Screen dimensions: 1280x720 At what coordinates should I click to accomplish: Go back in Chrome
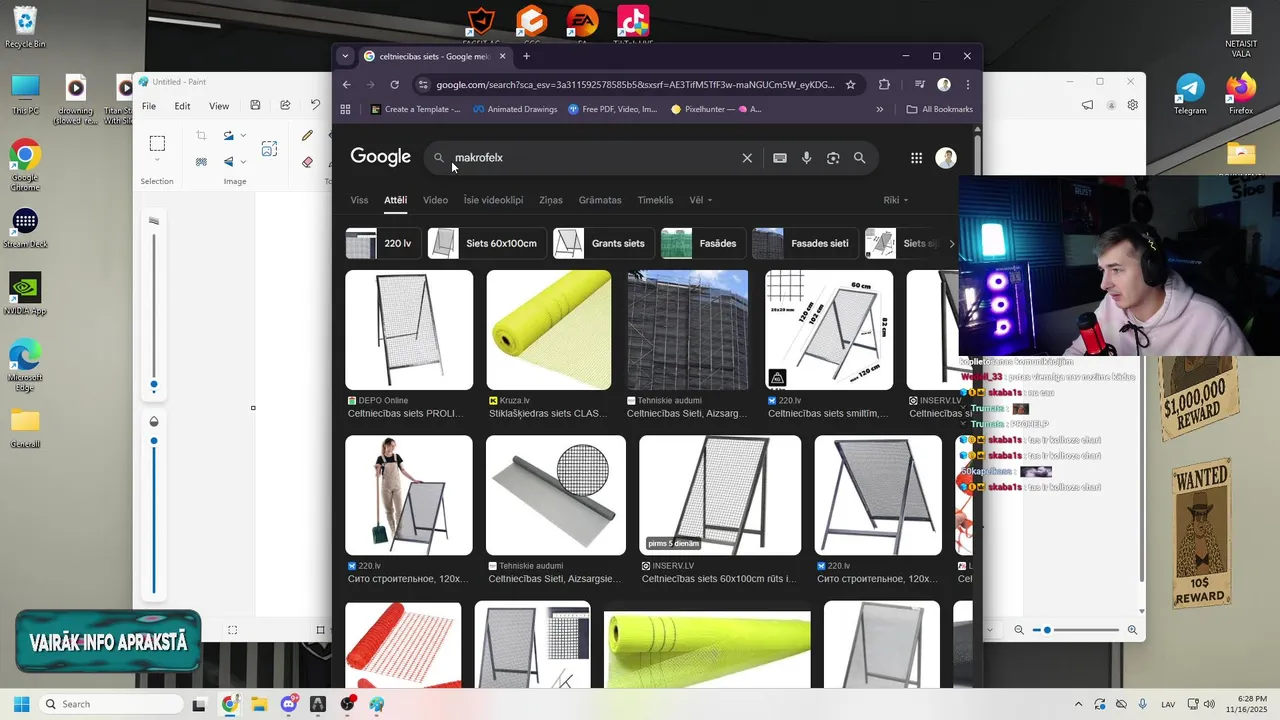347,85
